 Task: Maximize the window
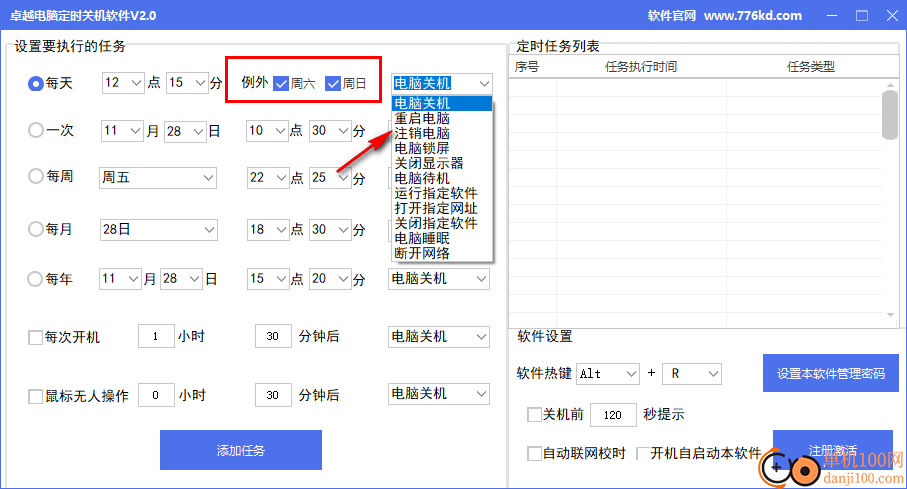862,16
